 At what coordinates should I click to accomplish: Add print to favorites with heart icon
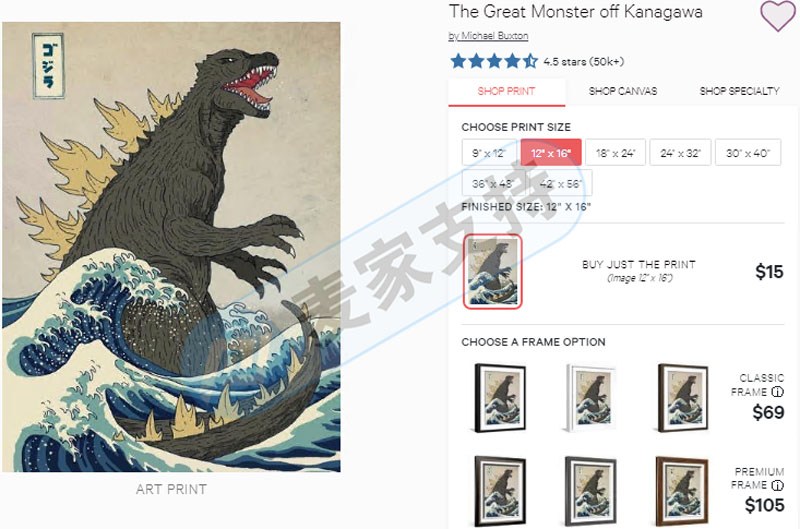[x=777, y=16]
